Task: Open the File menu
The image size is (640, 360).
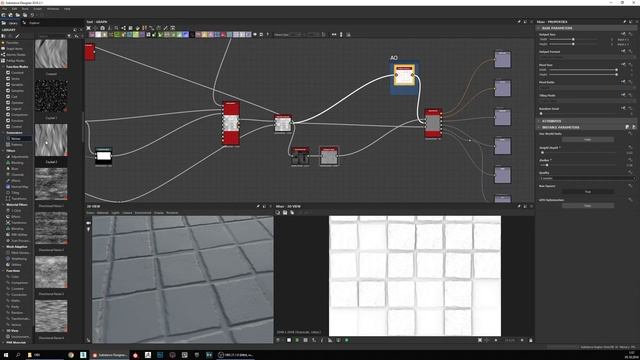Action: coord(4,9)
